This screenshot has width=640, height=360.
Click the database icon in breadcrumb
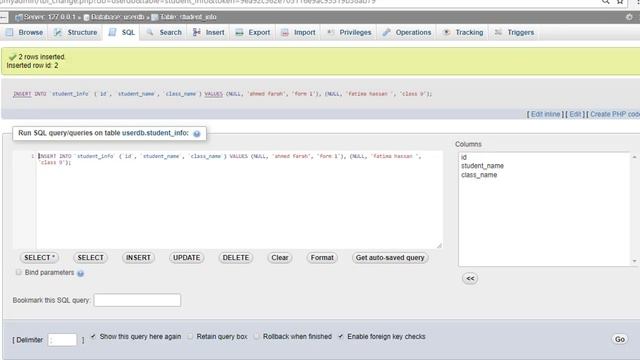tap(87, 17)
